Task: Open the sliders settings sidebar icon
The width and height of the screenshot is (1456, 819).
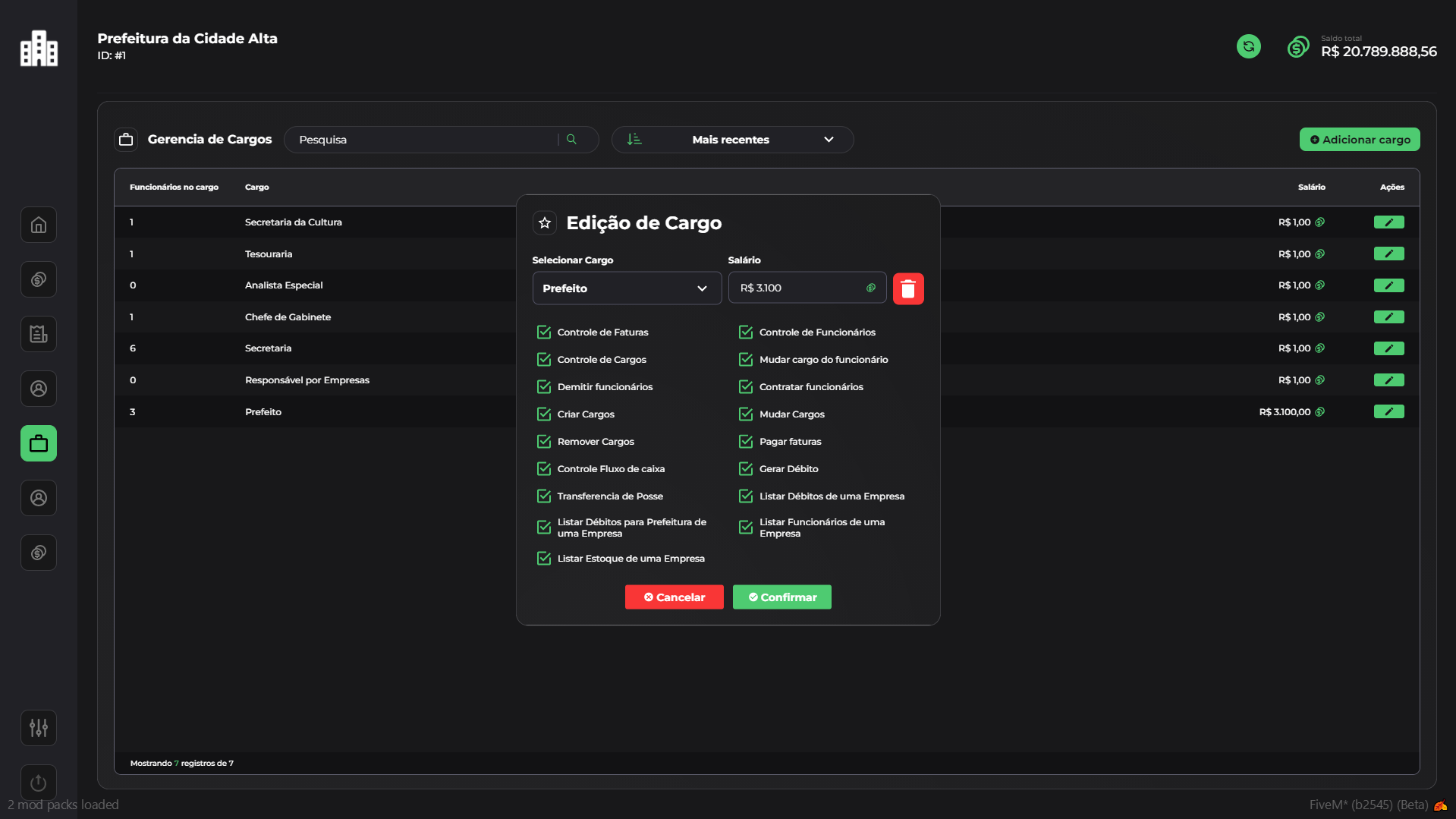Action: (39, 728)
